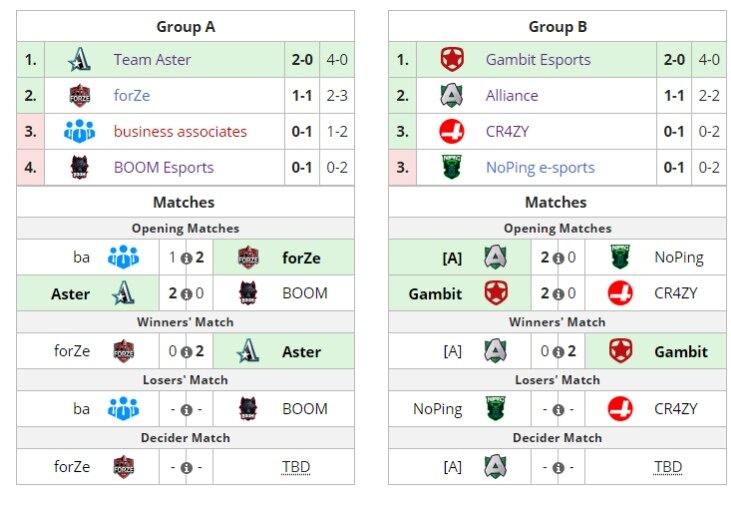Open info icon for ba vs forZe opening match
This screenshot has width=731, height=527.
186,258
